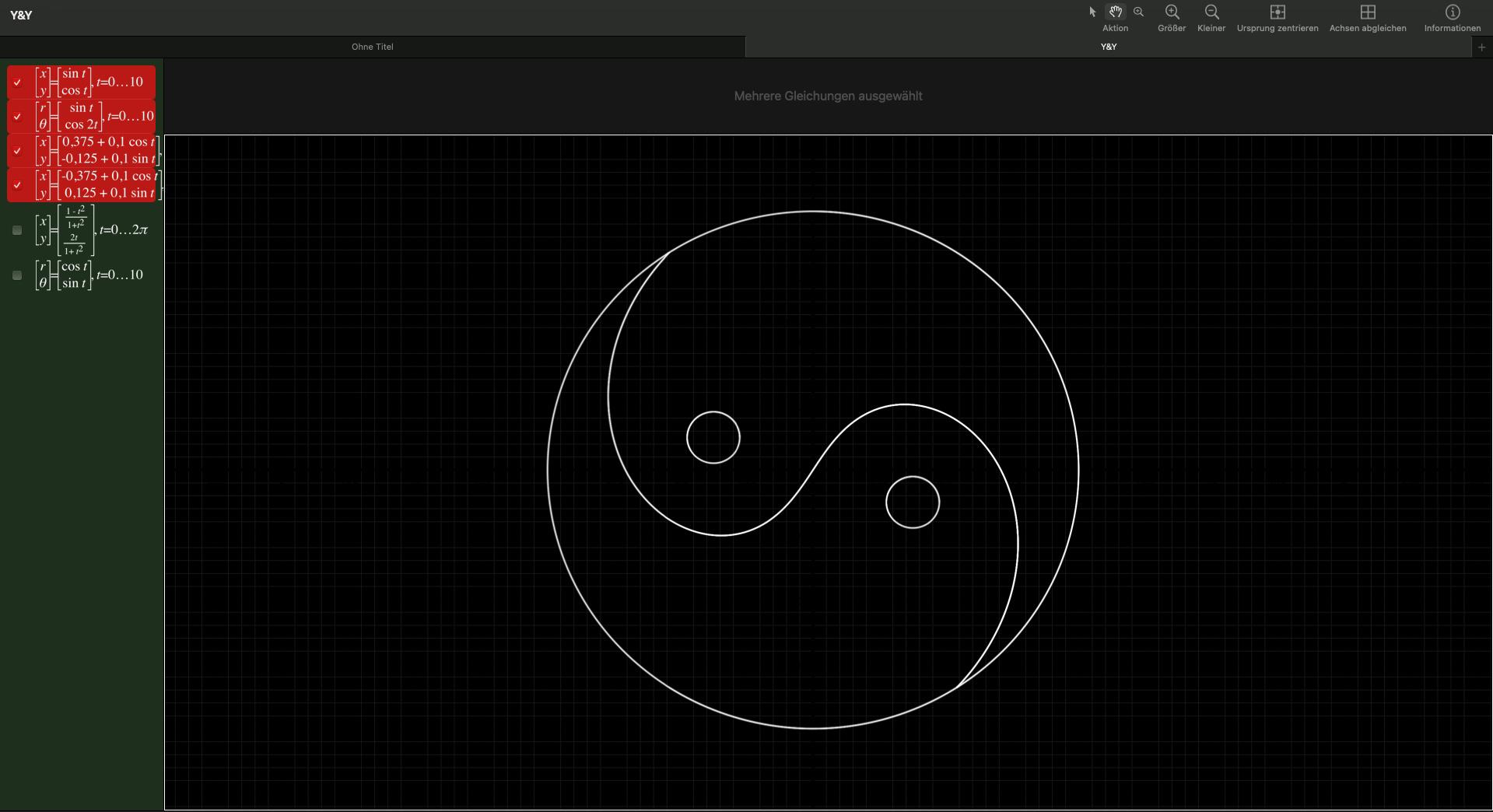Activate the Aktion hand tool
This screenshot has width=1493, height=812.
1116,12
